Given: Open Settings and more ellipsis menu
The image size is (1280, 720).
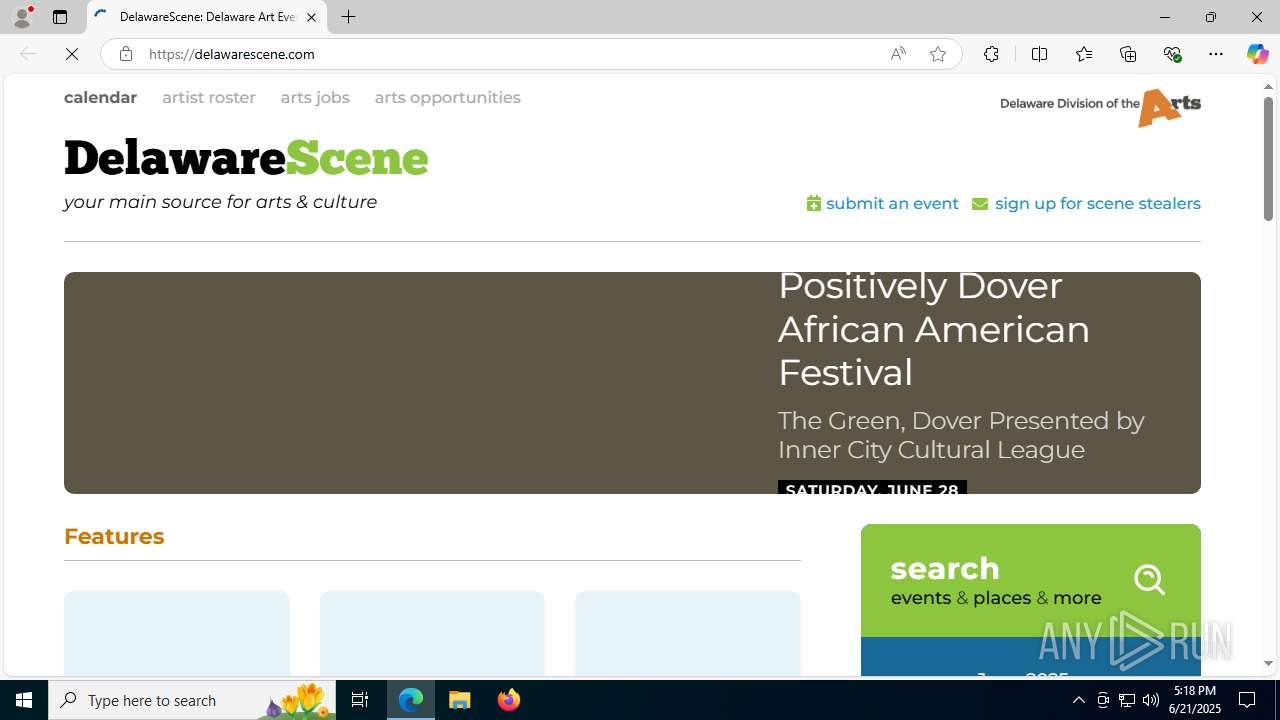Looking at the screenshot, I should (1216, 54).
